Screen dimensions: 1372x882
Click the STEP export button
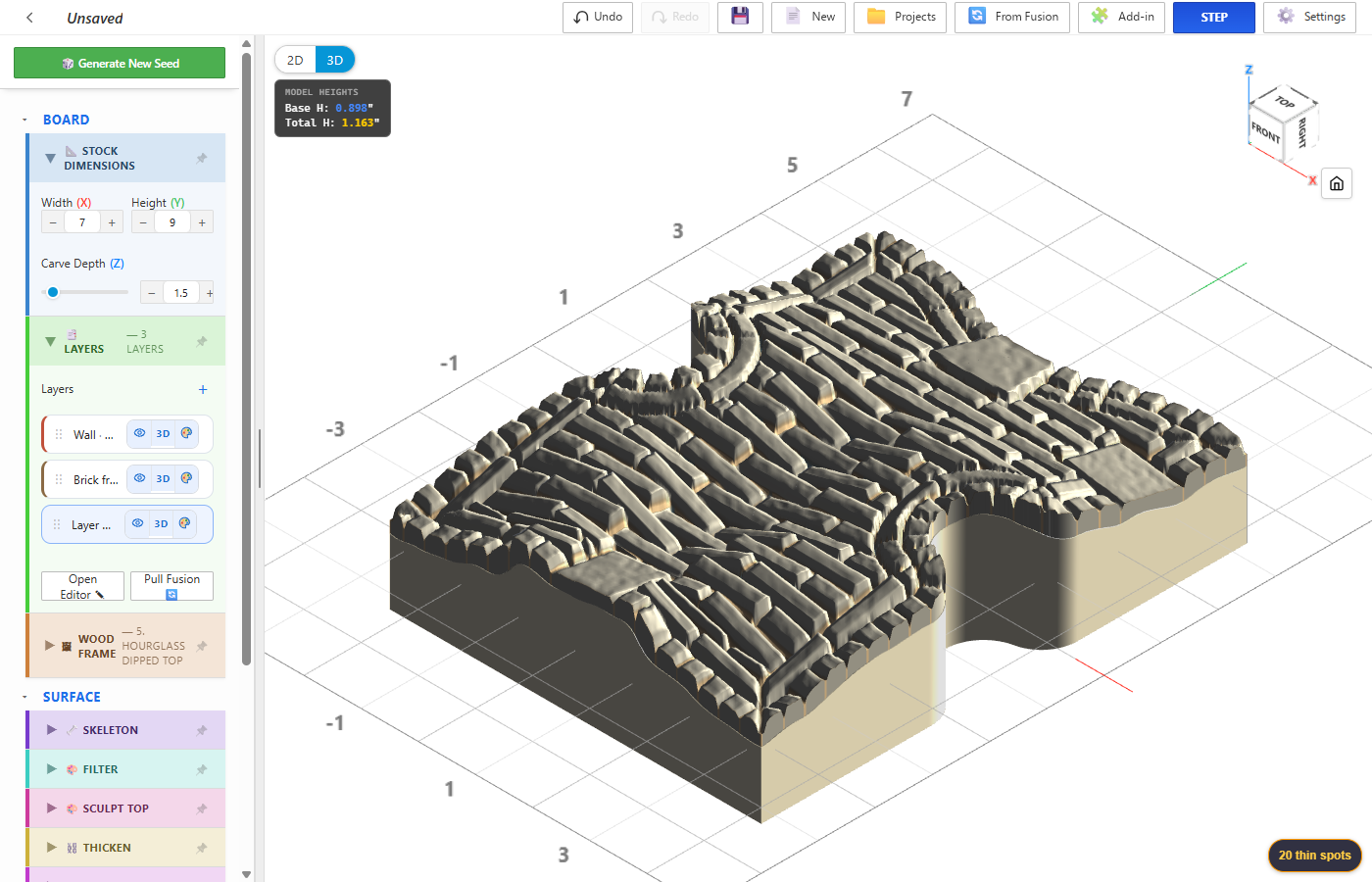click(x=1214, y=17)
